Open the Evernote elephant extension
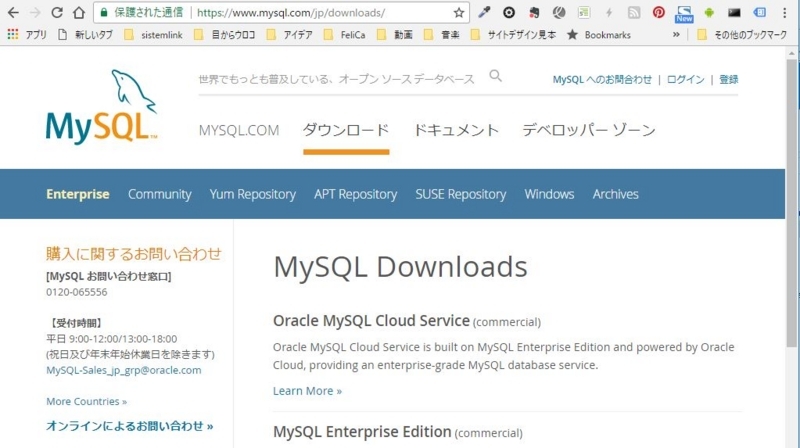The image size is (800, 448). (534, 12)
